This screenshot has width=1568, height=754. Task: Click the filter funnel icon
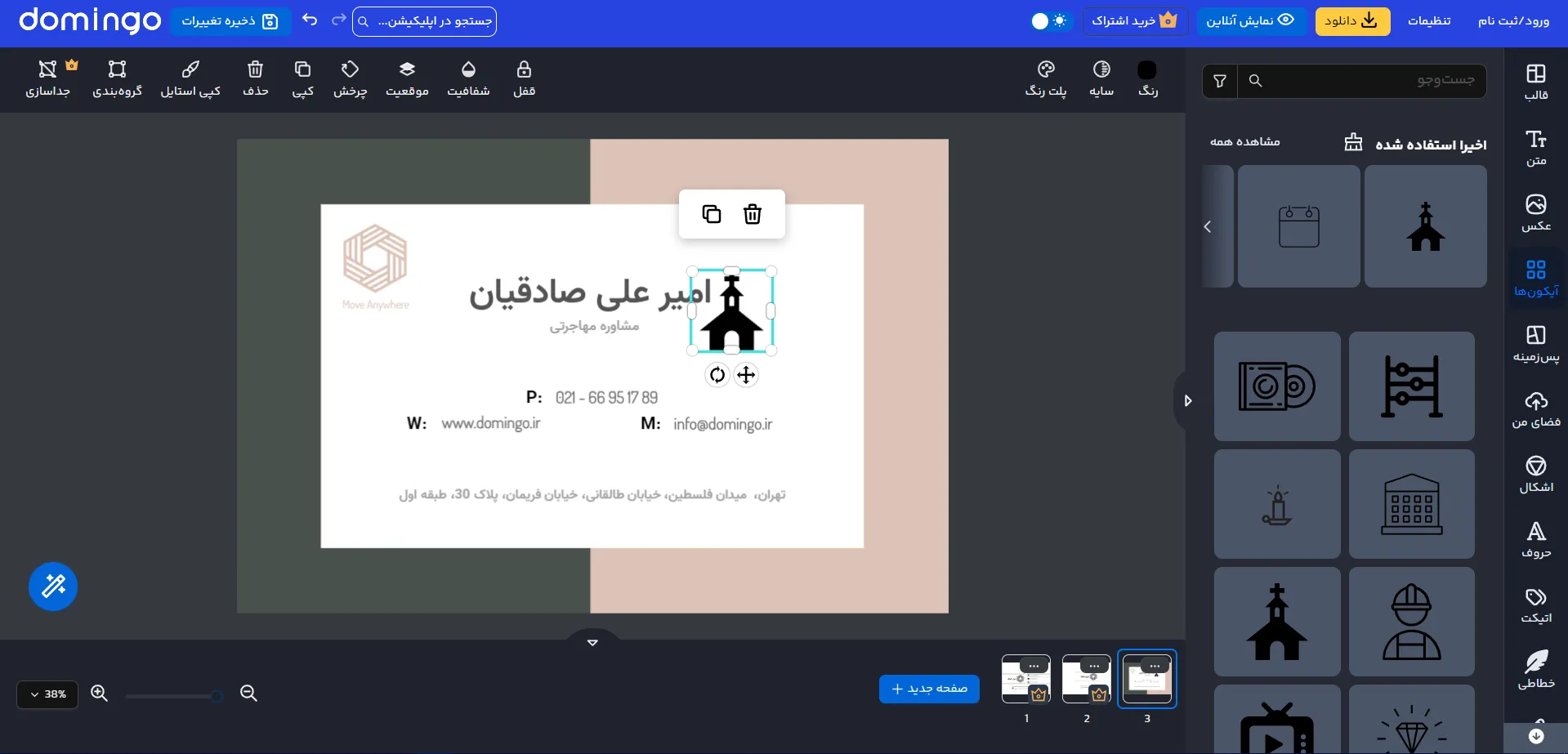(x=1220, y=81)
